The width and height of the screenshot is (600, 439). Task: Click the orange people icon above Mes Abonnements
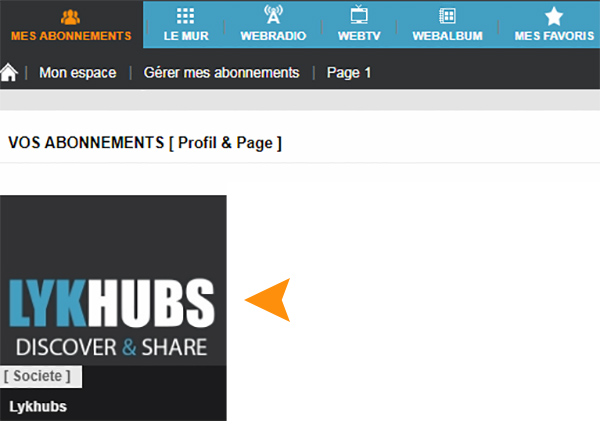pos(70,17)
